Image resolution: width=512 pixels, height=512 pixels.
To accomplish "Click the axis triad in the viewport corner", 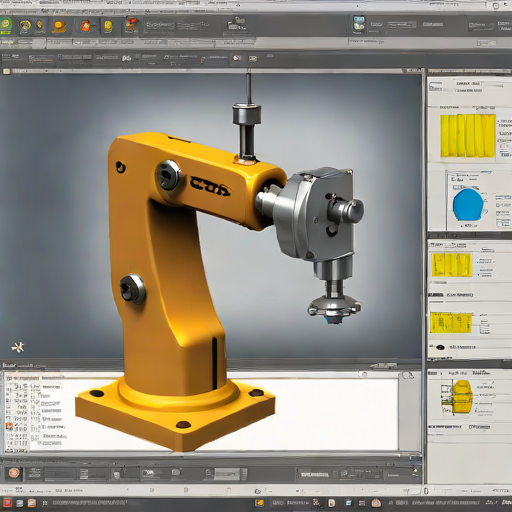I will point(18,347).
